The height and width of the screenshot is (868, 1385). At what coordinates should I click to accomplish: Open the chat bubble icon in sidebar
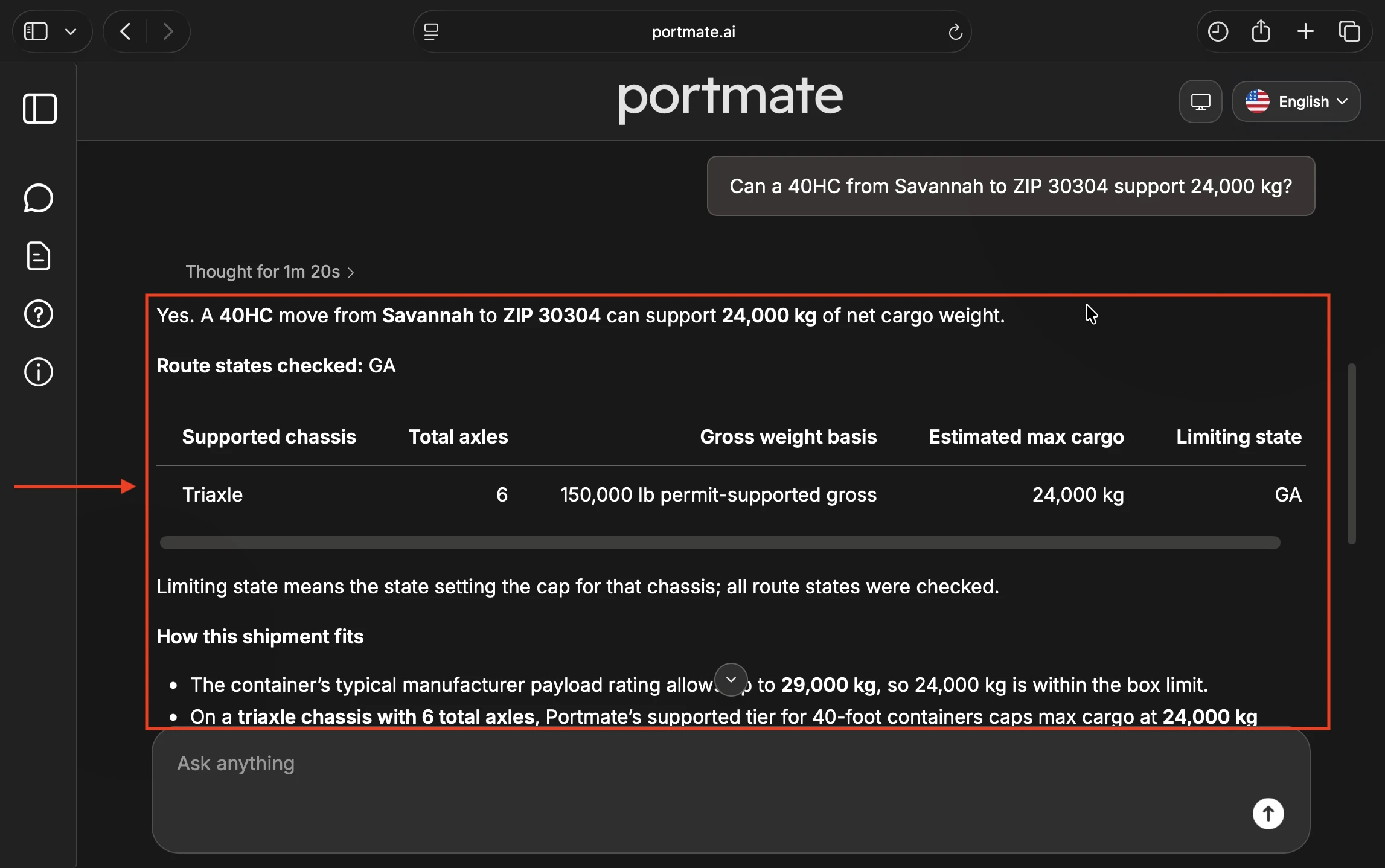39,198
